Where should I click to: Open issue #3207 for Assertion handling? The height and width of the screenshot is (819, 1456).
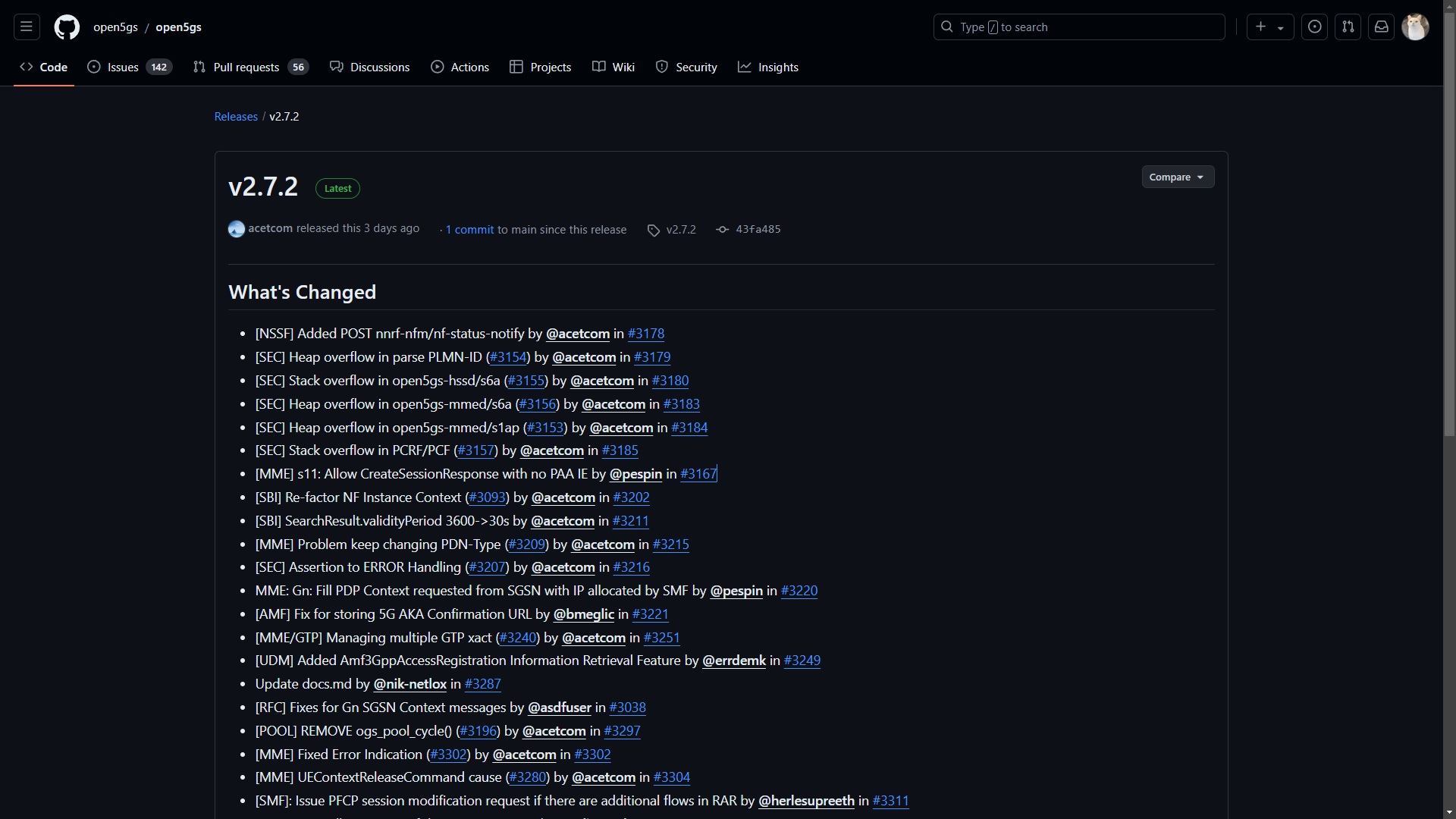(488, 567)
